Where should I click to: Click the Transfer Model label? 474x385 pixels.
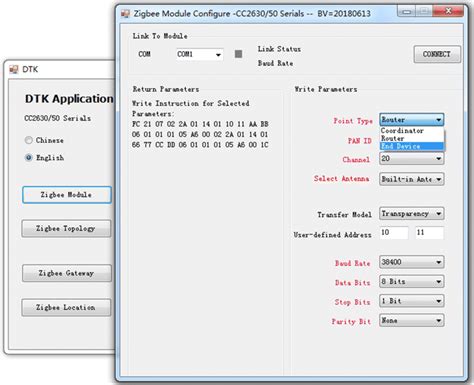344,215
